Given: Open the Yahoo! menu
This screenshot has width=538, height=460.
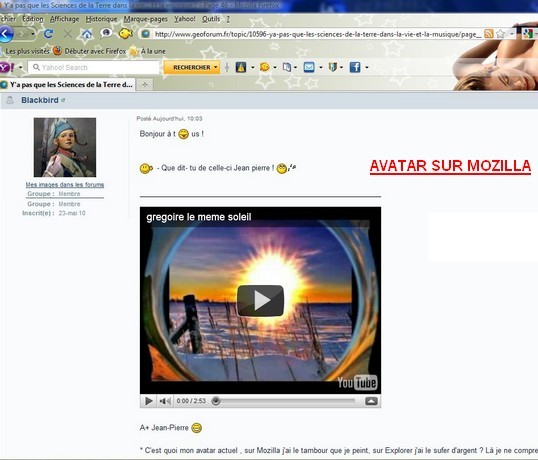Looking at the screenshot, I should click(185, 19).
